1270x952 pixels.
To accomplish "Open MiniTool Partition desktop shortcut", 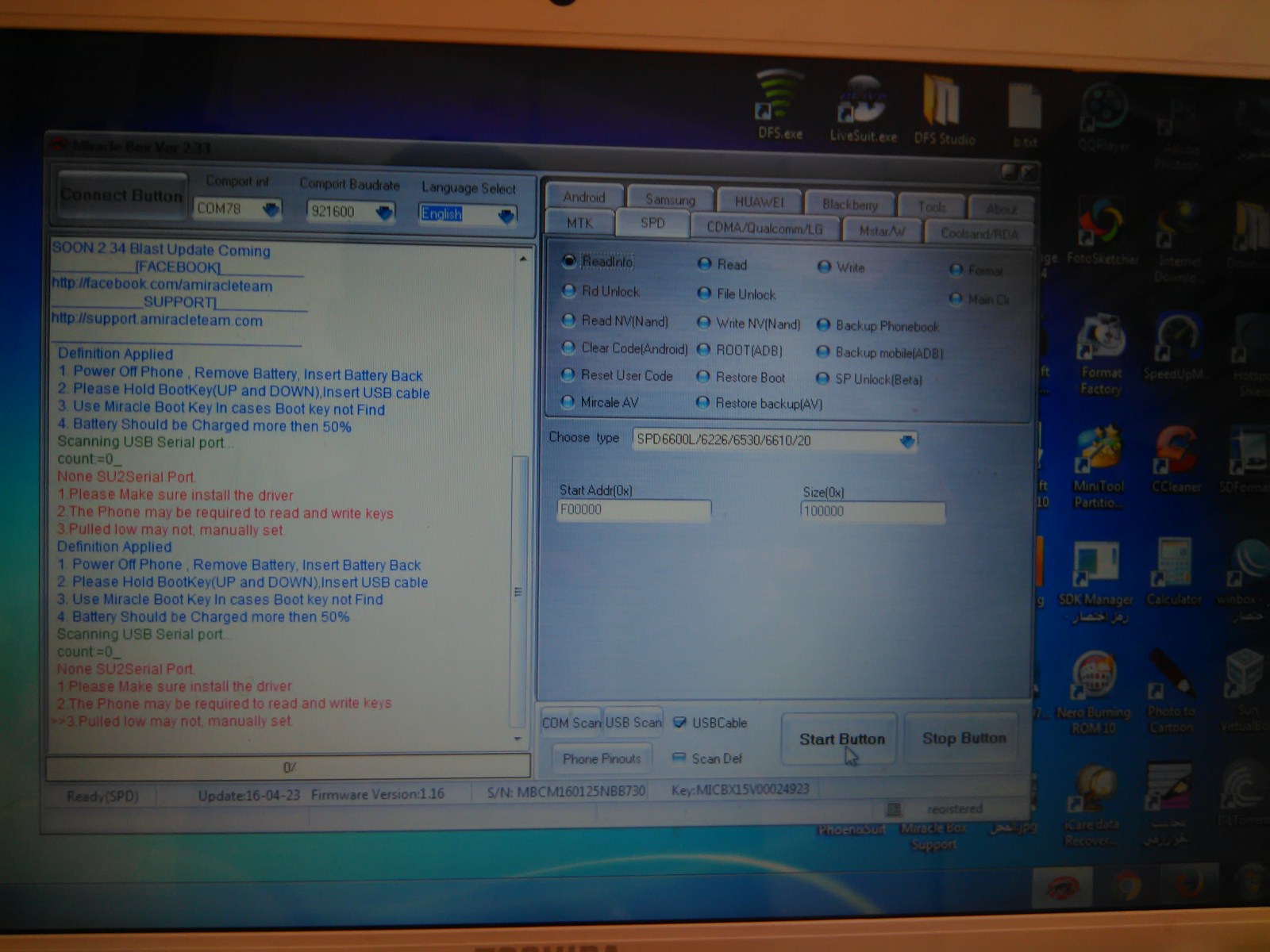I will (x=1099, y=467).
